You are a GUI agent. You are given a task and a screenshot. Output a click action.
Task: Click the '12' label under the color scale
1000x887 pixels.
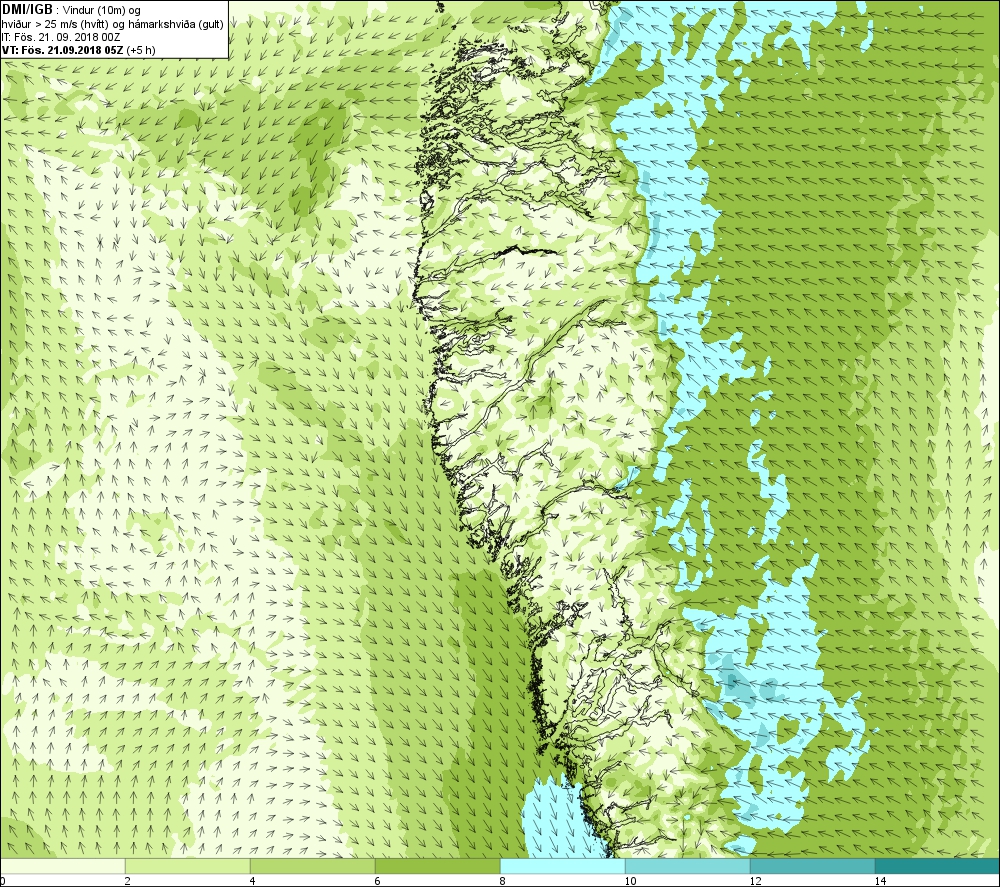755,881
